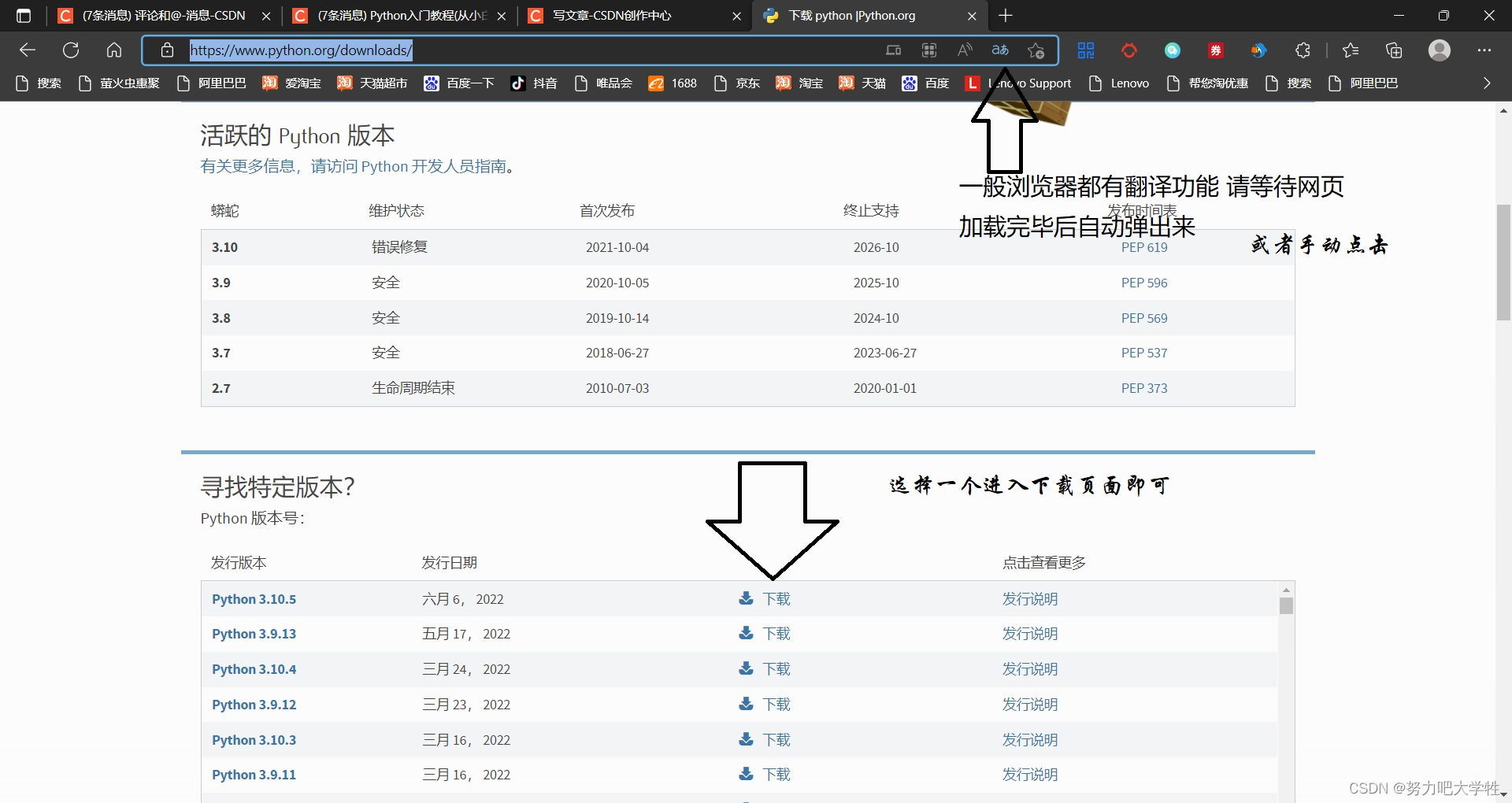Open read aloud icon in address bar
The width and height of the screenshot is (1512, 803).
[965, 50]
